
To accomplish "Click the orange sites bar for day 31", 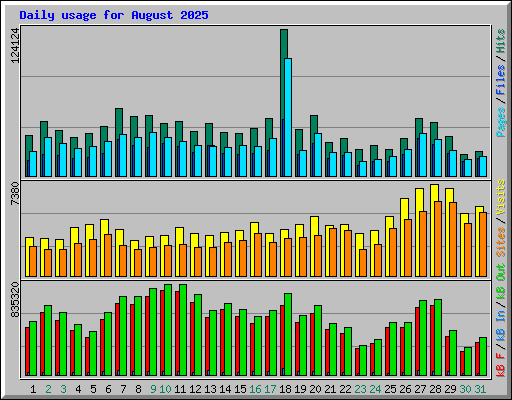I will pos(483,244).
